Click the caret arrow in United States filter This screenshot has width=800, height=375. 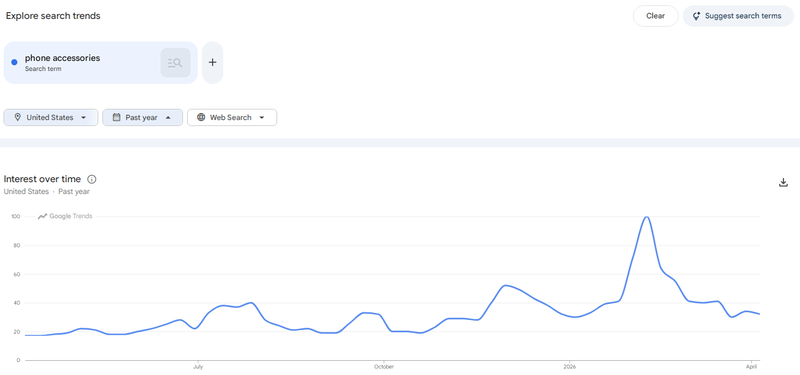[84, 118]
